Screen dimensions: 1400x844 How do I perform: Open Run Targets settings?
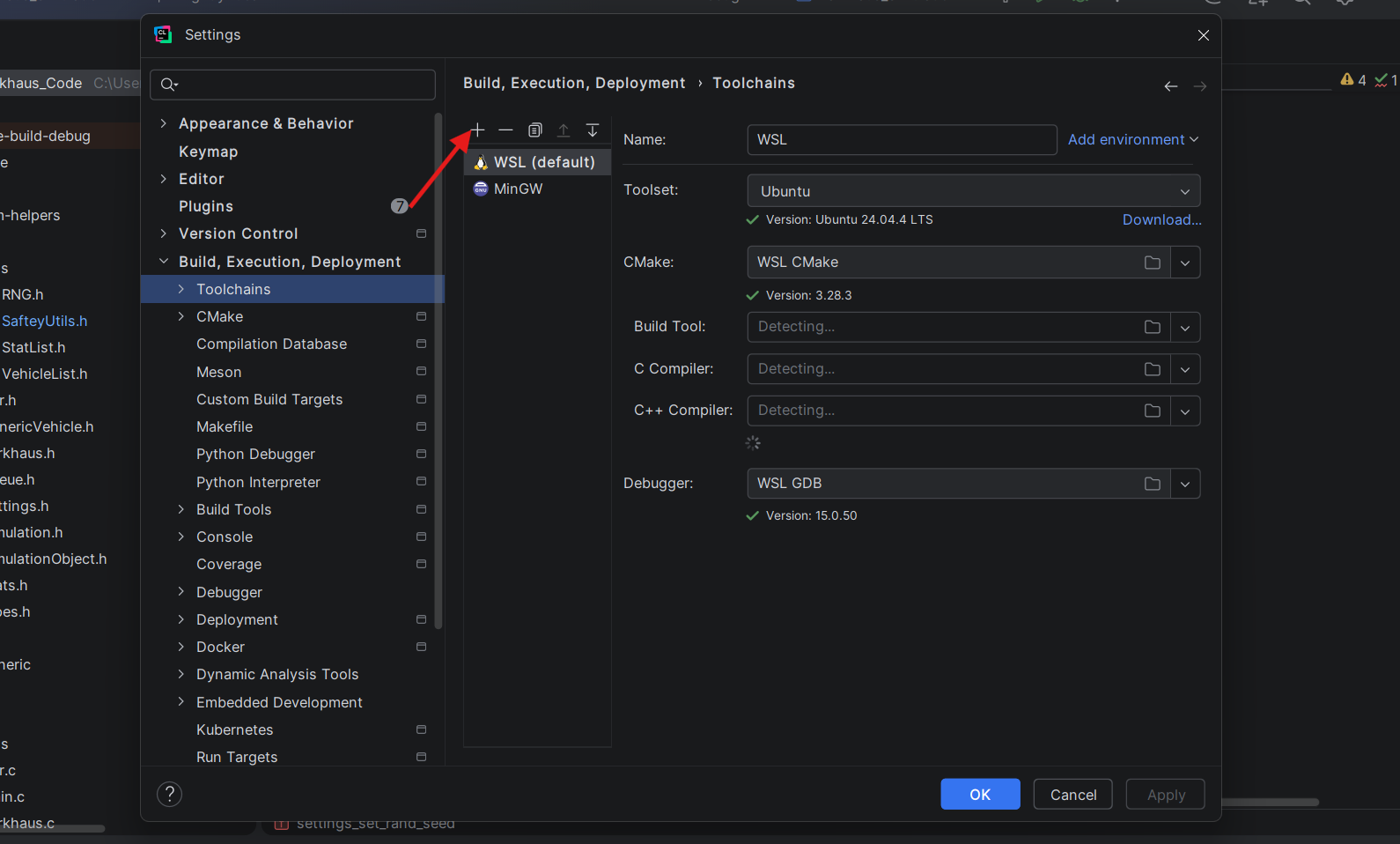click(x=237, y=757)
